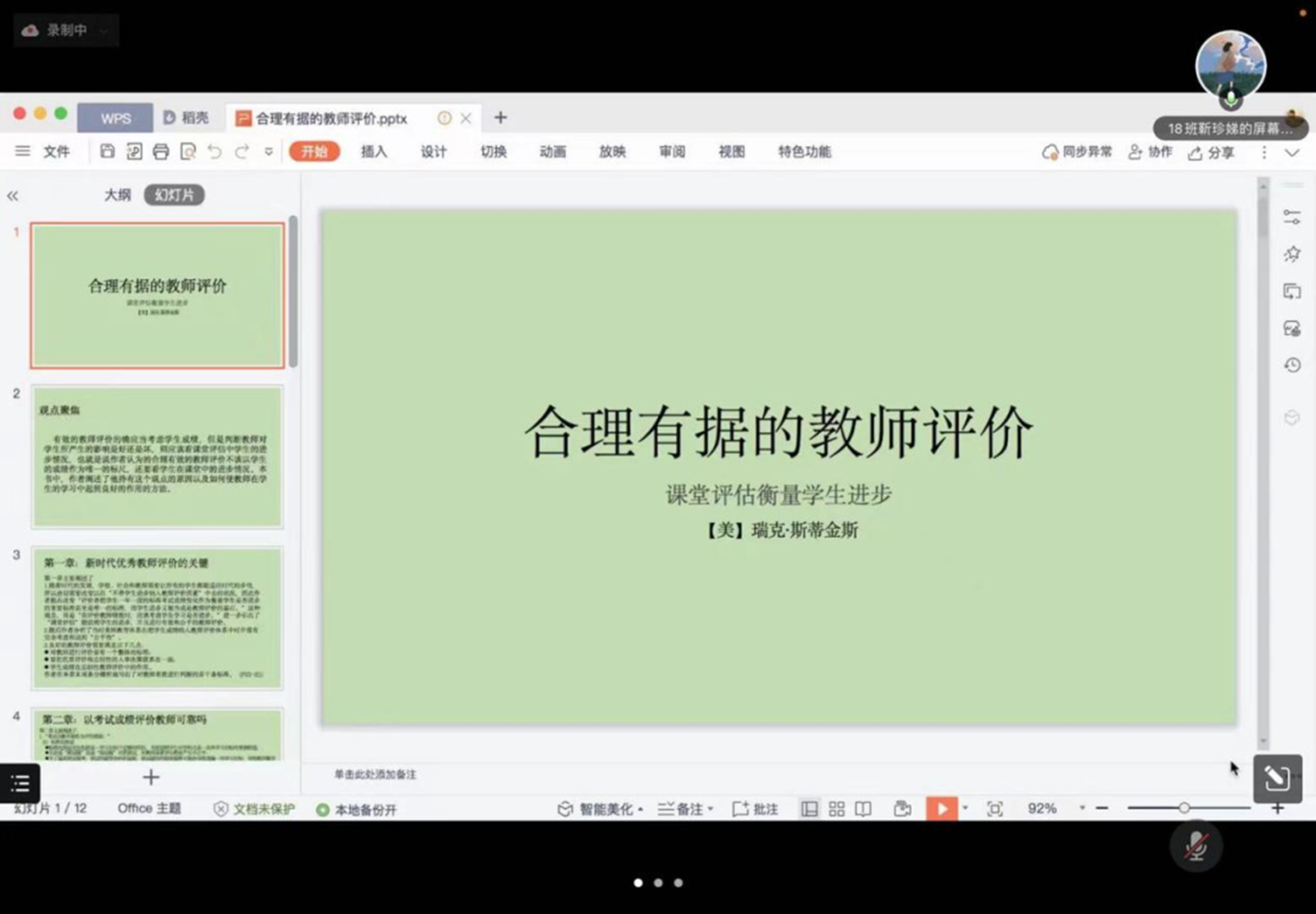Click the 同步异常 sync status button
Screen dimensions: 1316x914
click(1077, 152)
